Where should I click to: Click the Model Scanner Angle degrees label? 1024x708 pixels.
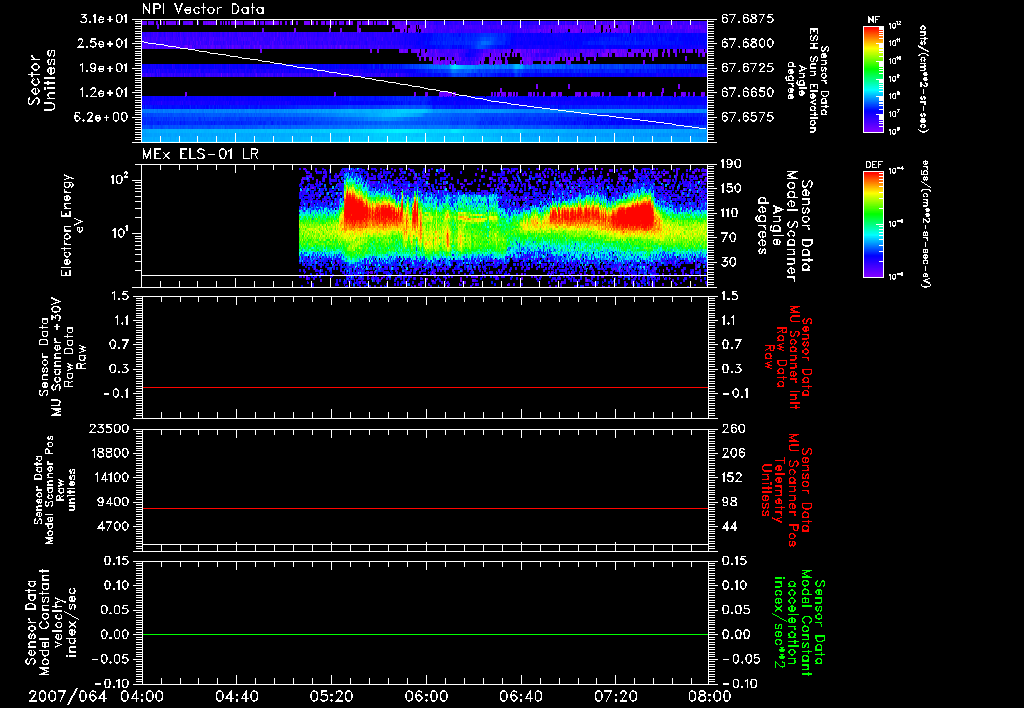click(784, 226)
